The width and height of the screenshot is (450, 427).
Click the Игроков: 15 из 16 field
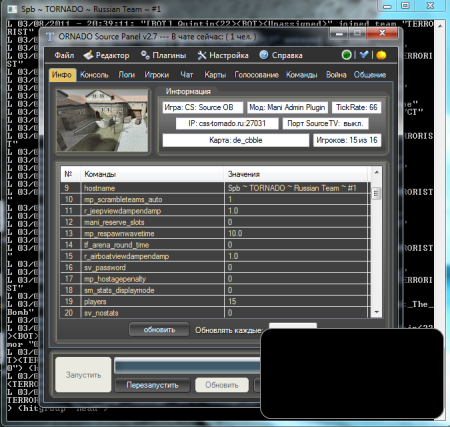347,140
